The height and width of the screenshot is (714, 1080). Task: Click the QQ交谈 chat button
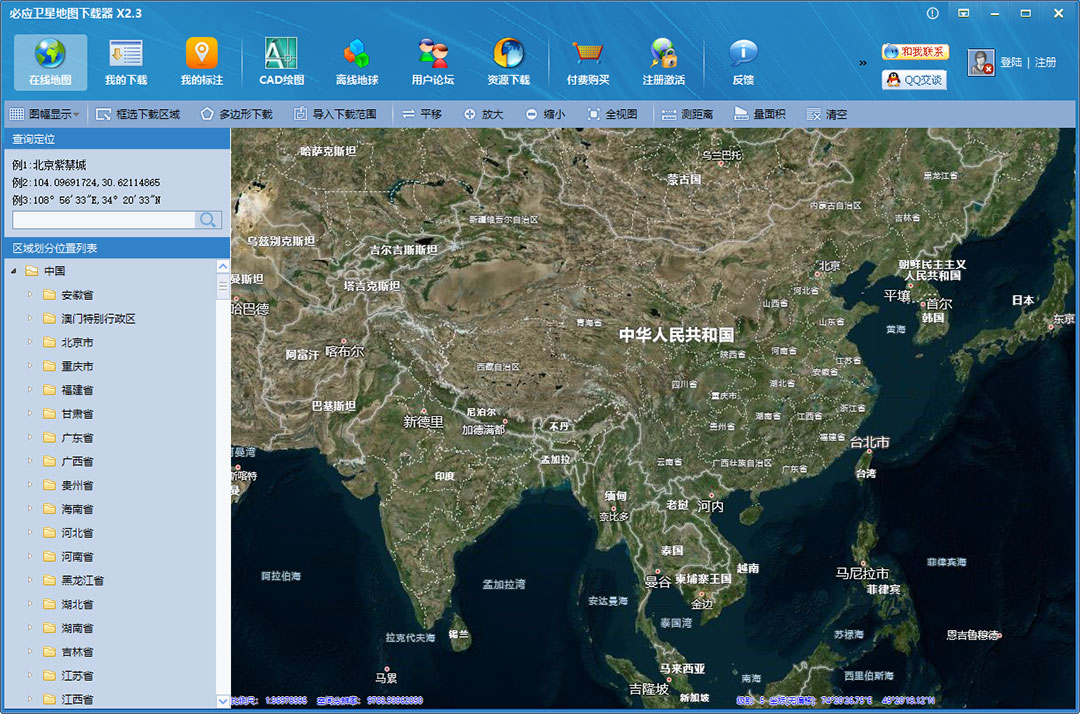(914, 80)
